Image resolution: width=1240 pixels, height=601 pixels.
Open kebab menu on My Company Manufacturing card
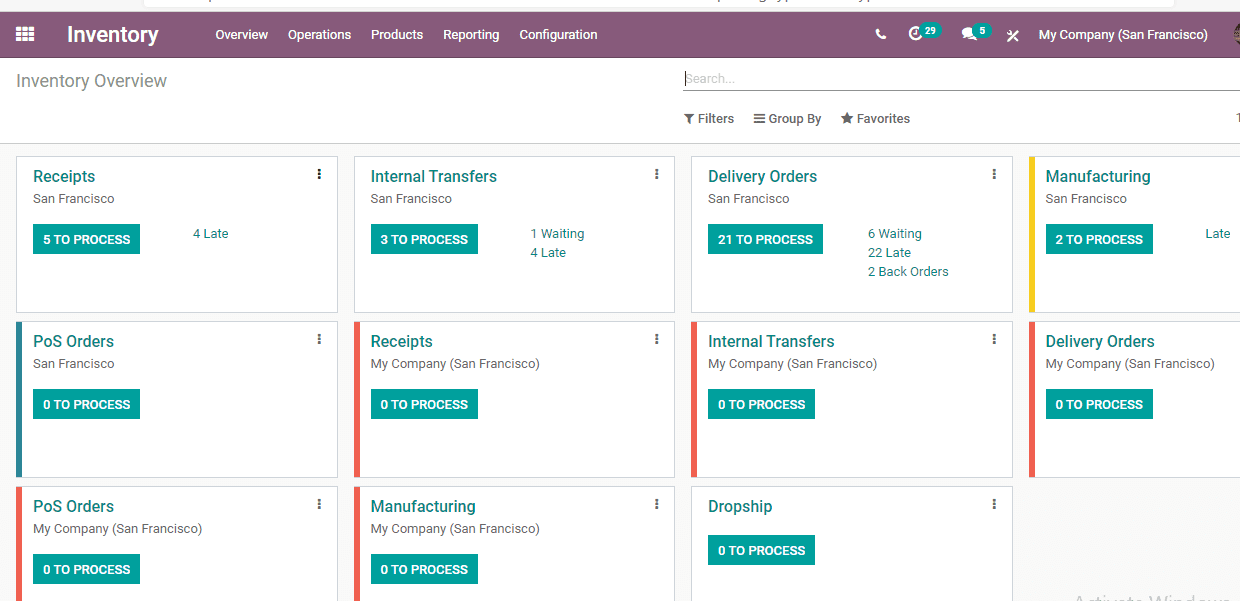tap(656, 504)
